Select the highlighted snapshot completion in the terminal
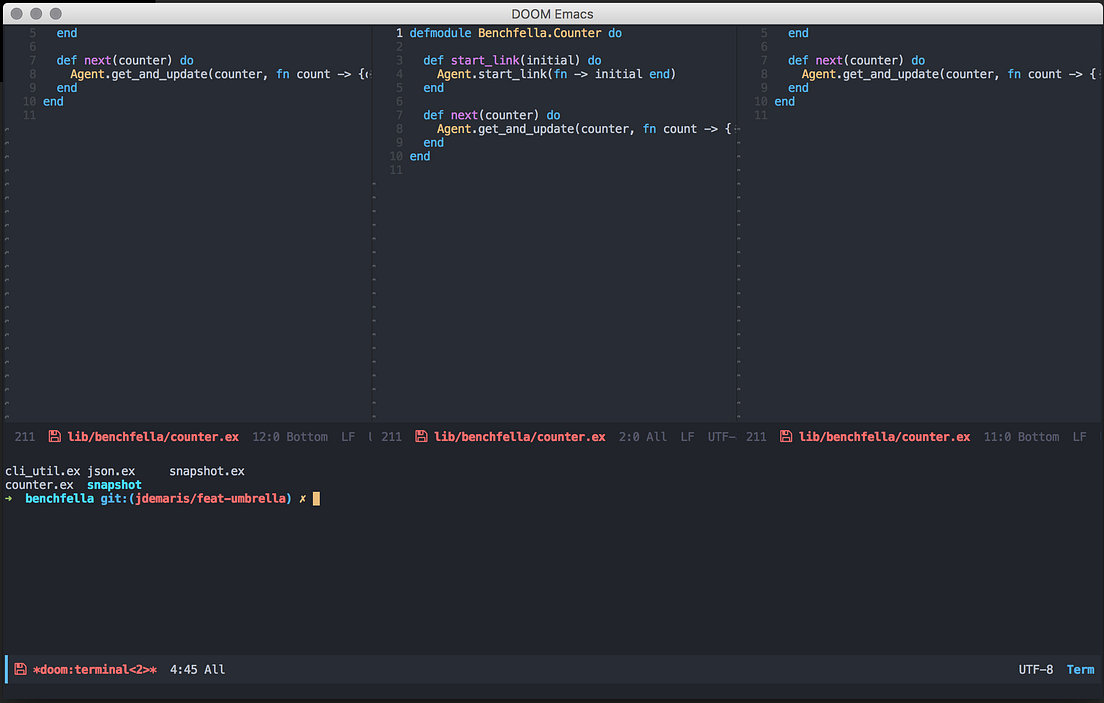The height and width of the screenshot is (703, 1104). point(113,484)
